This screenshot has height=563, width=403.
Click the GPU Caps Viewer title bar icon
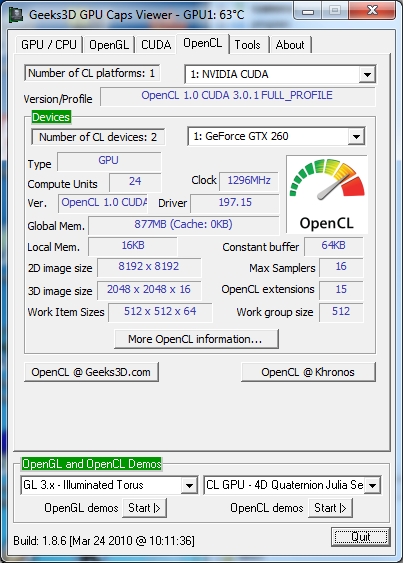(15, 15)
